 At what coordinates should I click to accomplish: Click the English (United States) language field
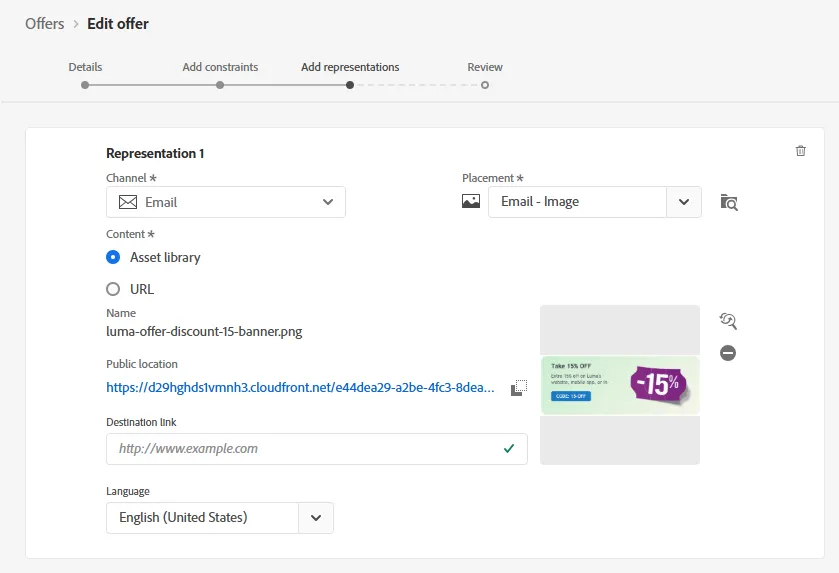click(202, 518)
